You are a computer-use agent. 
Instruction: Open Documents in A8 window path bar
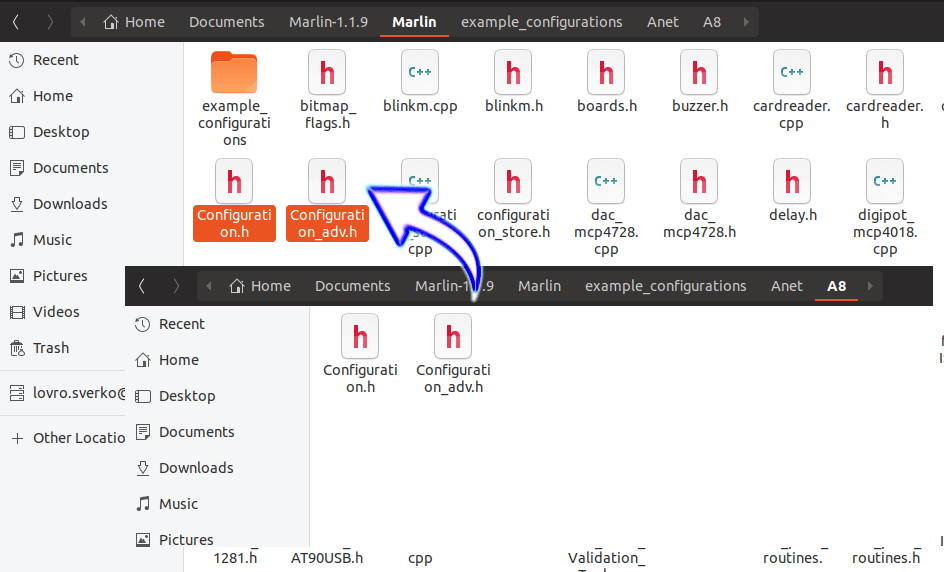click(352, 286)
